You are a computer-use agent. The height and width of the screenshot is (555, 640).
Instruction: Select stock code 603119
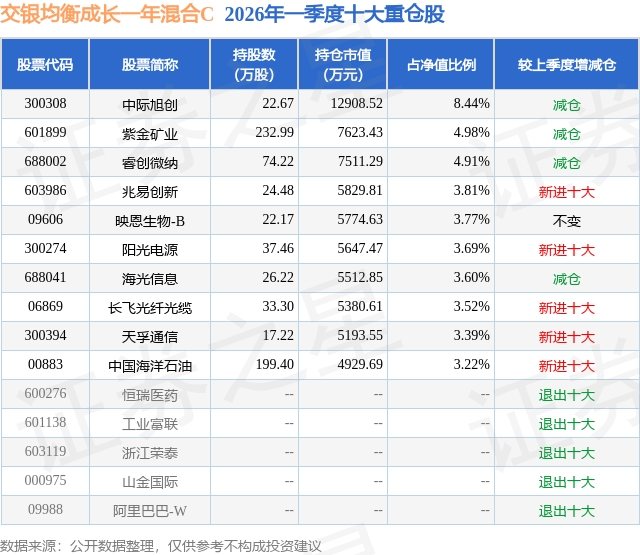coord(45,451)
